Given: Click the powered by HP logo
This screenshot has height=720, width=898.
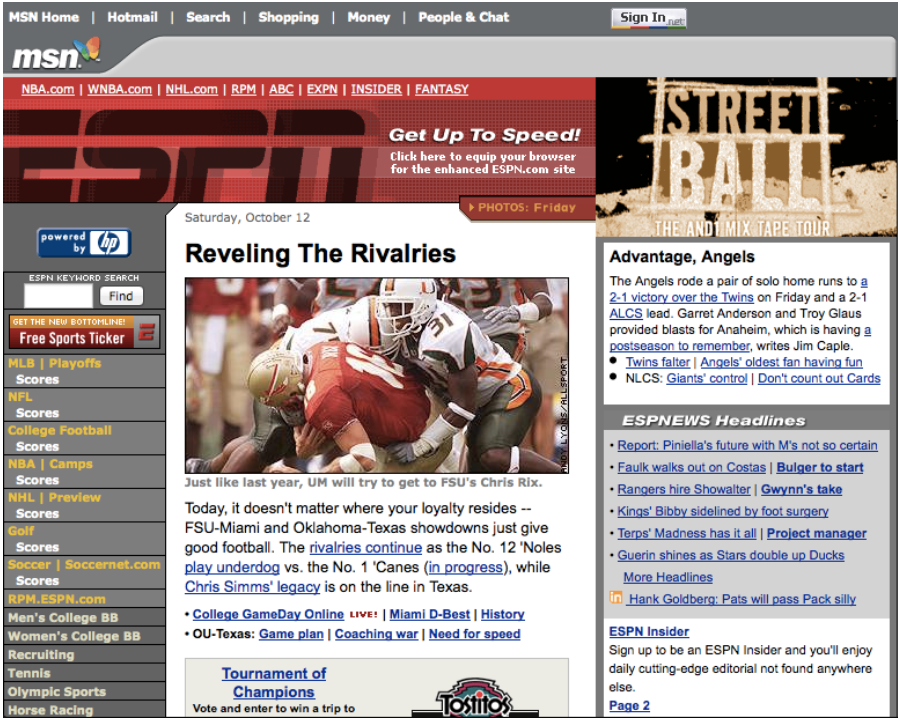Looking at the screenshot, I should [84, 243].
